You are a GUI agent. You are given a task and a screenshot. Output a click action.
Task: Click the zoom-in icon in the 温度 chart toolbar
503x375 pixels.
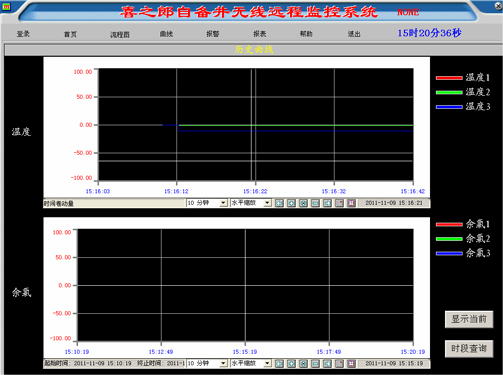291,203
